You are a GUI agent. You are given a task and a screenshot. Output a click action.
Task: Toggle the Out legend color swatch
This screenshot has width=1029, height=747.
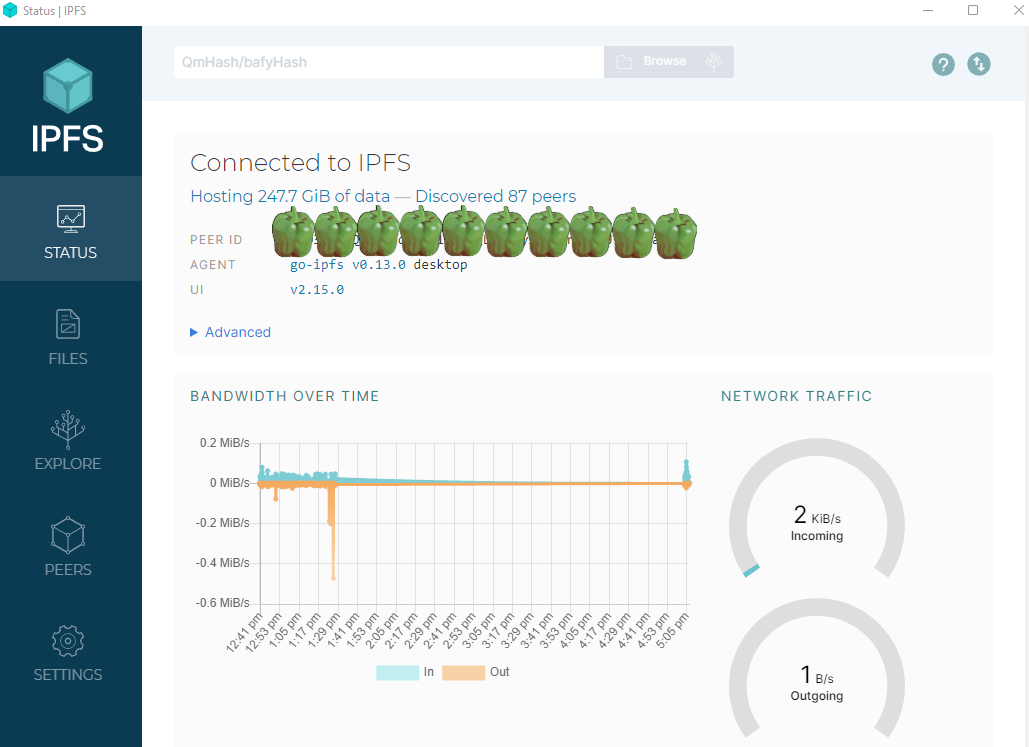pyautogui.click(x=463, y=672)
